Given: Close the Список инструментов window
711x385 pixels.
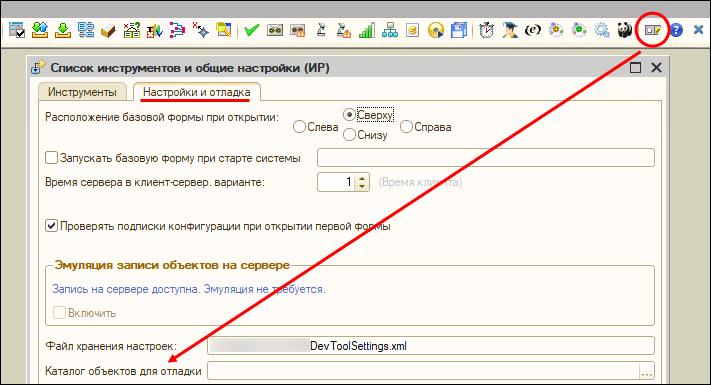Looking at the screenshot, I should tap(656, 68).
